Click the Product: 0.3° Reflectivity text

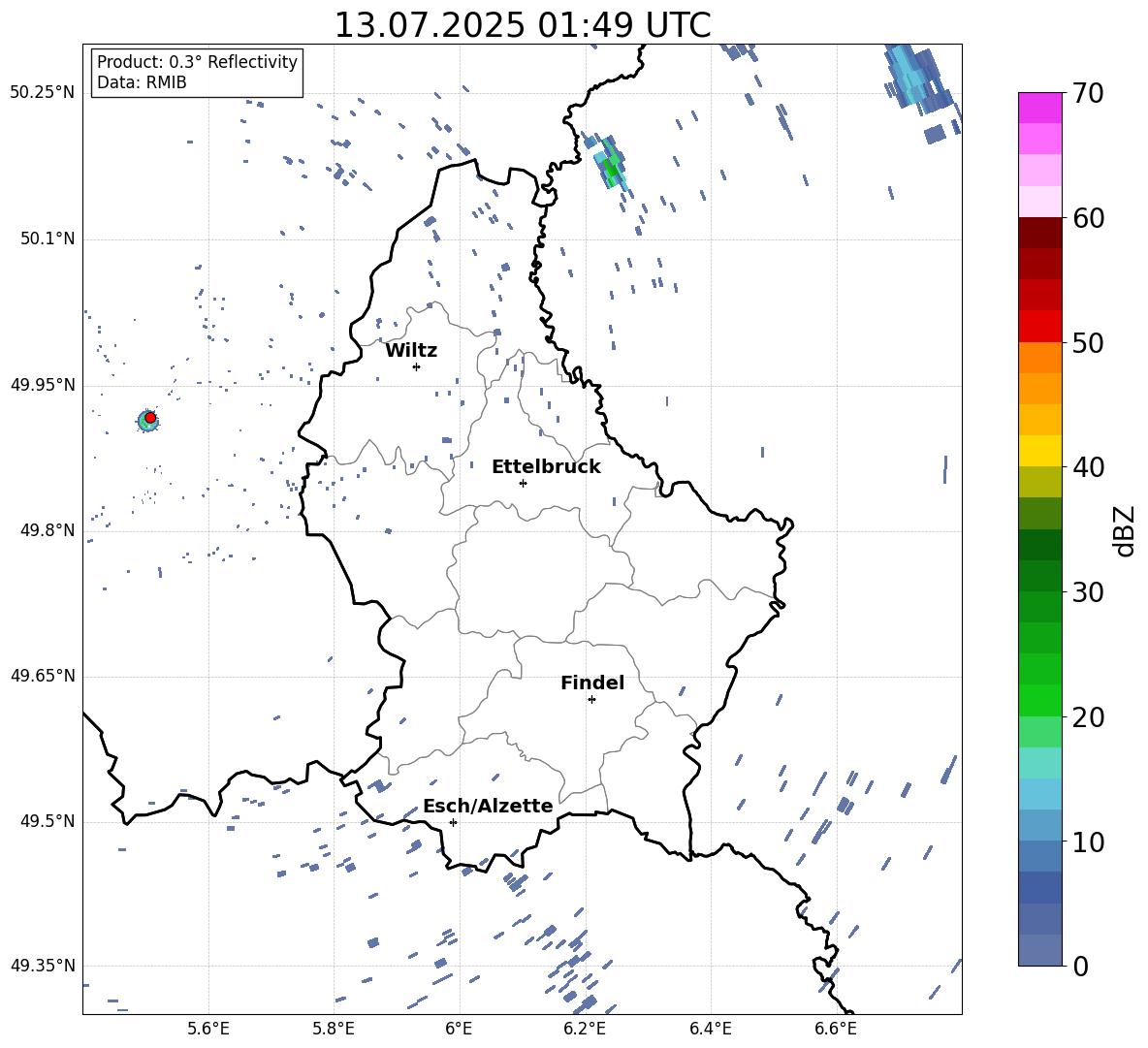[x=197, y=61]
